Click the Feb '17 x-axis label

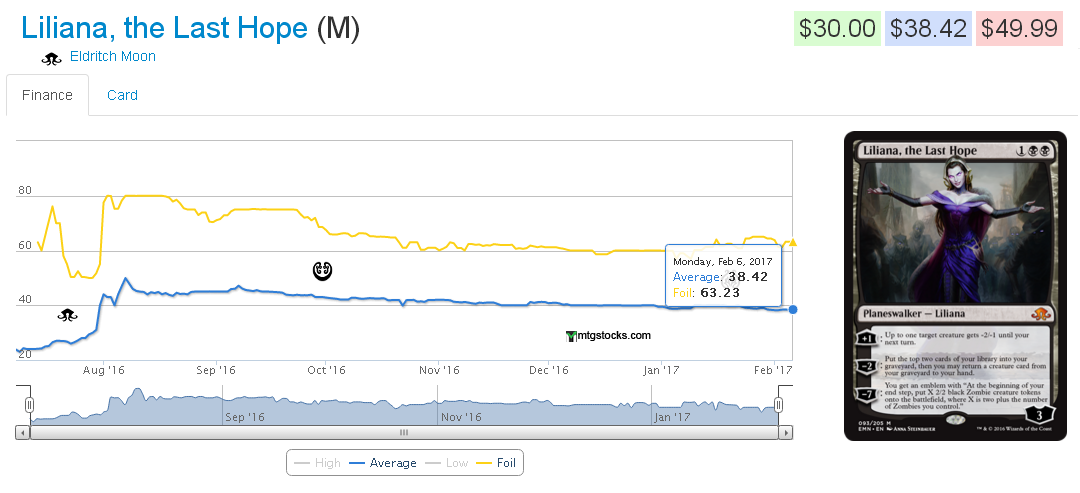pyautogui.click(x=773, y=370)
